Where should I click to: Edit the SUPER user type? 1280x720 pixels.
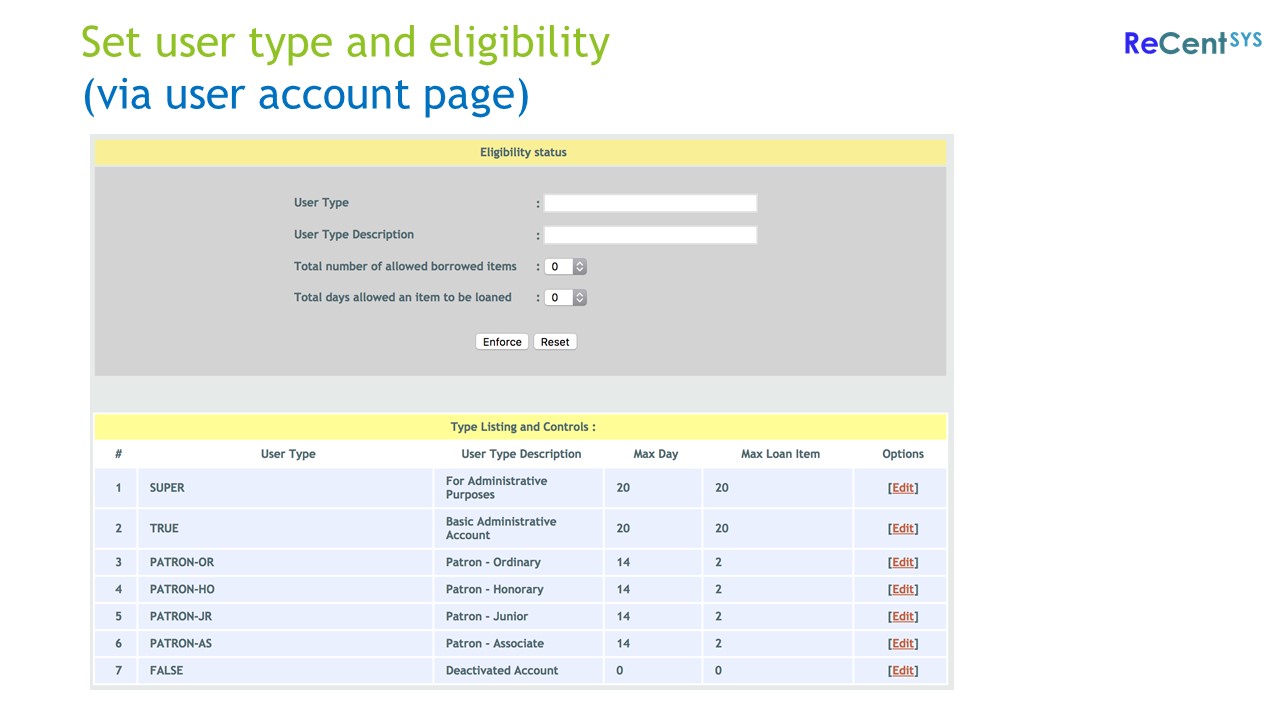click(903, 488)
